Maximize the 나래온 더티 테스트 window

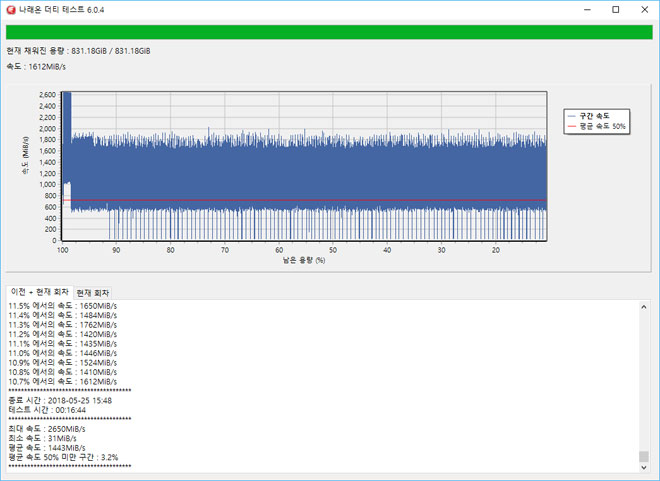(616, 10)
